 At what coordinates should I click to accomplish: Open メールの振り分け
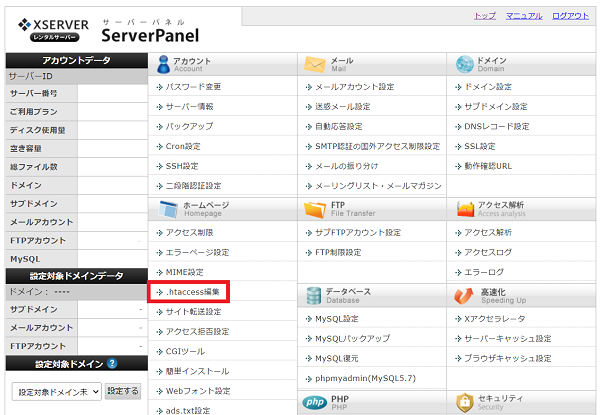(x=347, y=166)
